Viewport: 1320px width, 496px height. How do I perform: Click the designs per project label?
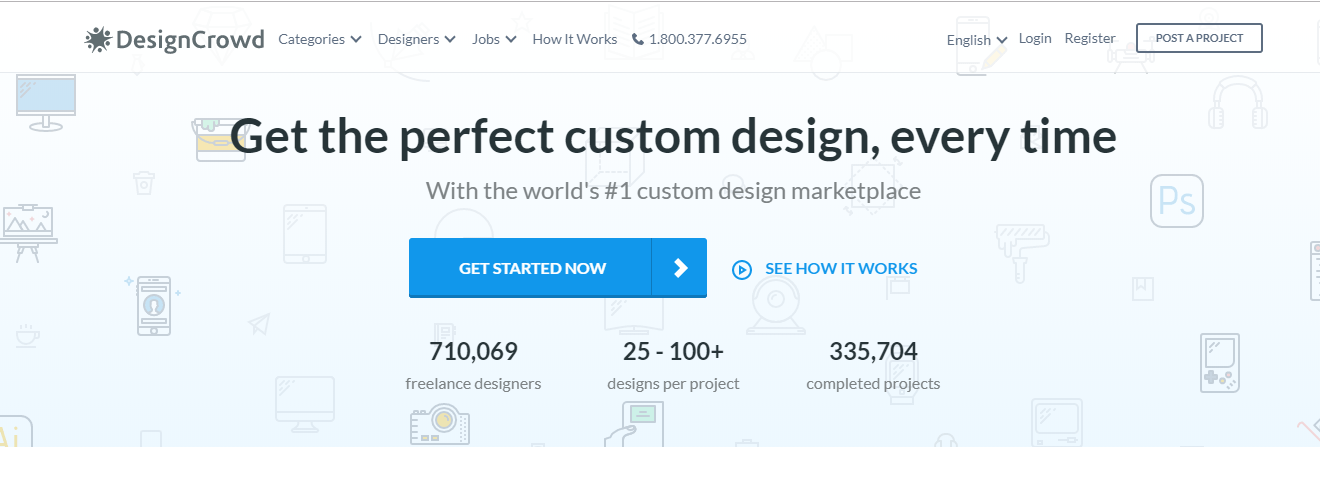tap(673, 383)
